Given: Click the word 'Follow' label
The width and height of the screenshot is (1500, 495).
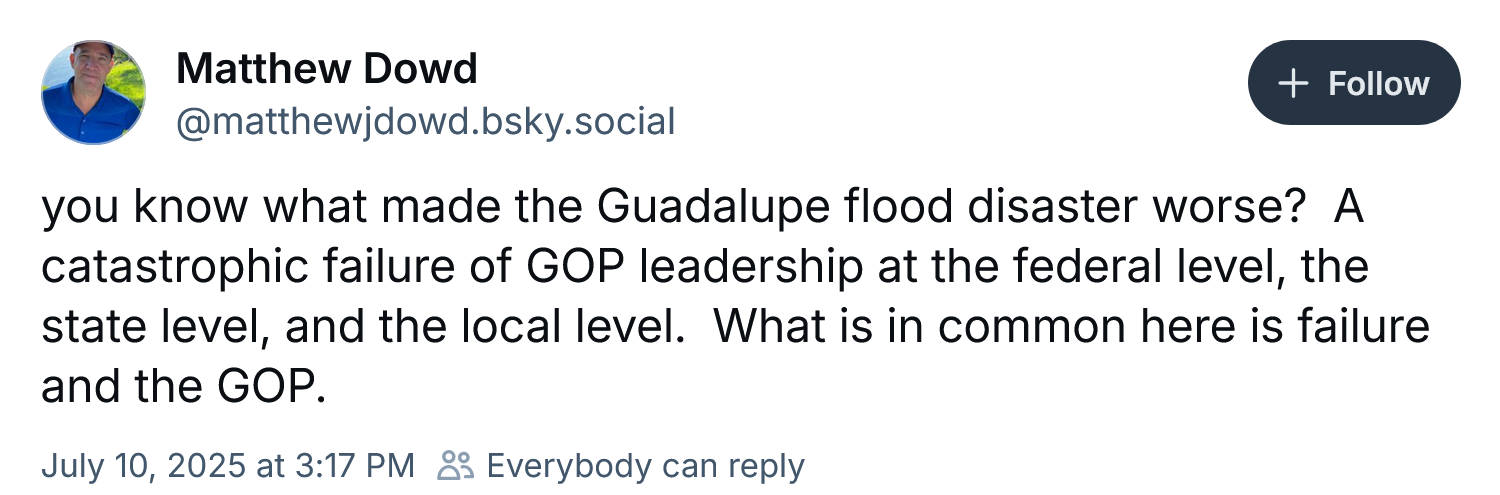Looking at the screenshot, I should click(x=1379, y=83).
